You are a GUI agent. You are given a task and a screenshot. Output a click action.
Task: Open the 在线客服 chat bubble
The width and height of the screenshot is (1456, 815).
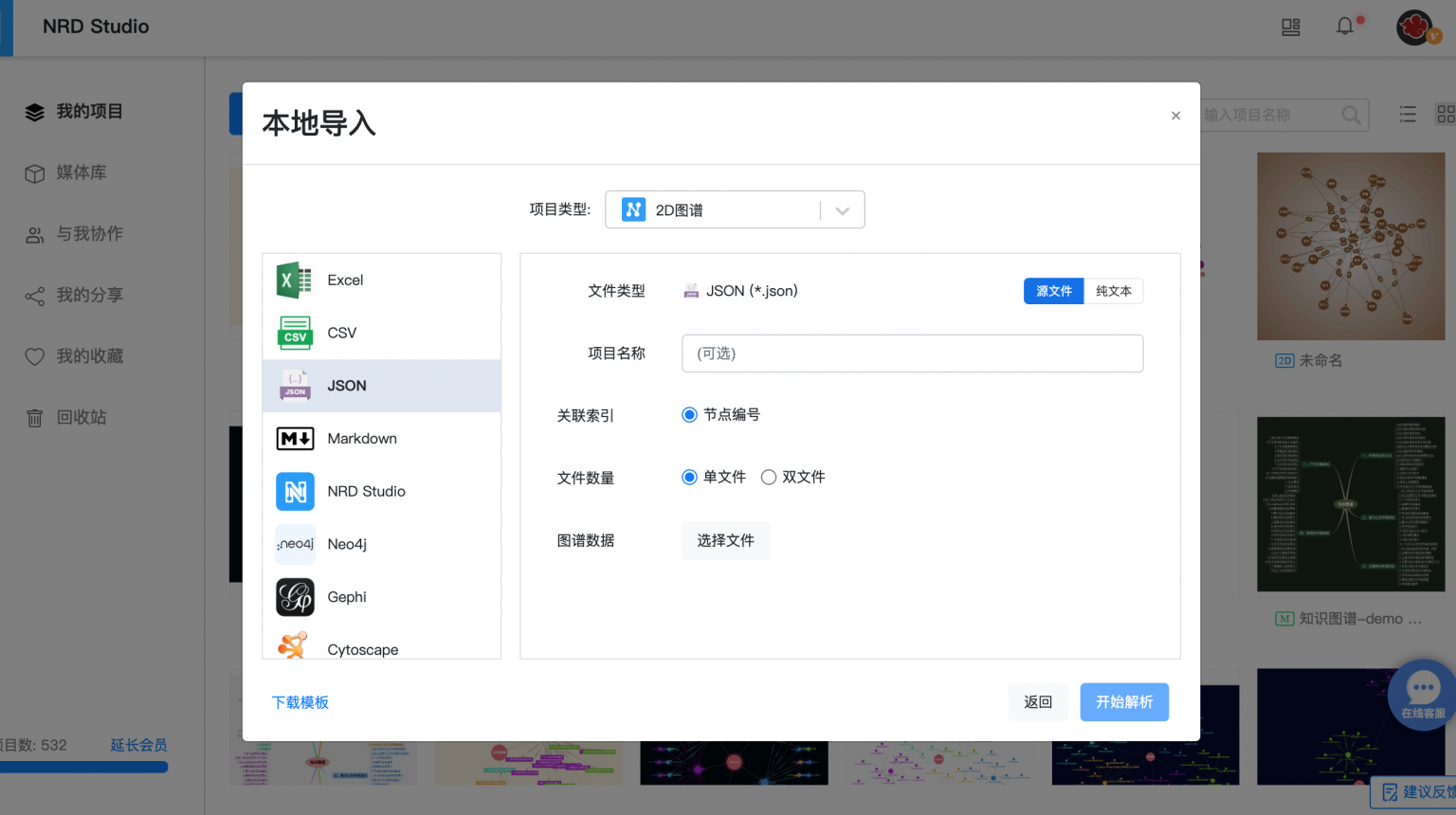tap(1422, 694)
